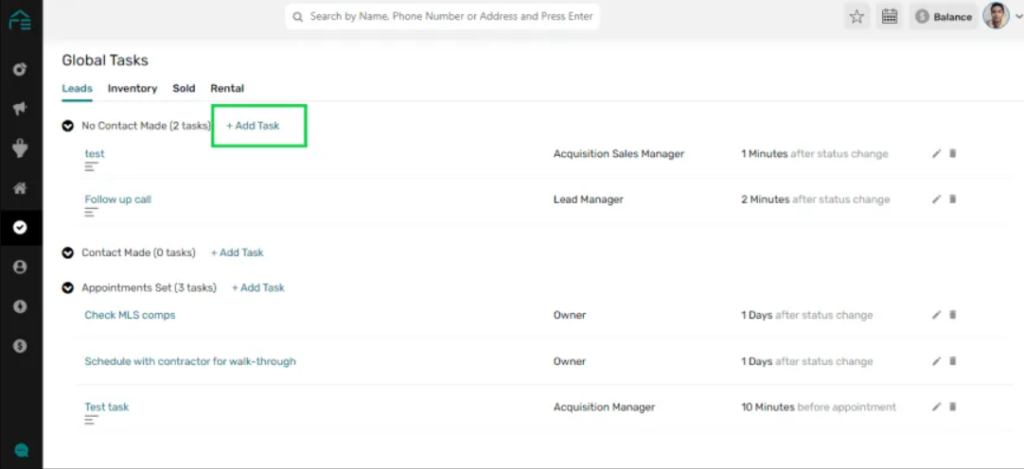
Task: Click the star favorites icon in header
Action: 856,16
